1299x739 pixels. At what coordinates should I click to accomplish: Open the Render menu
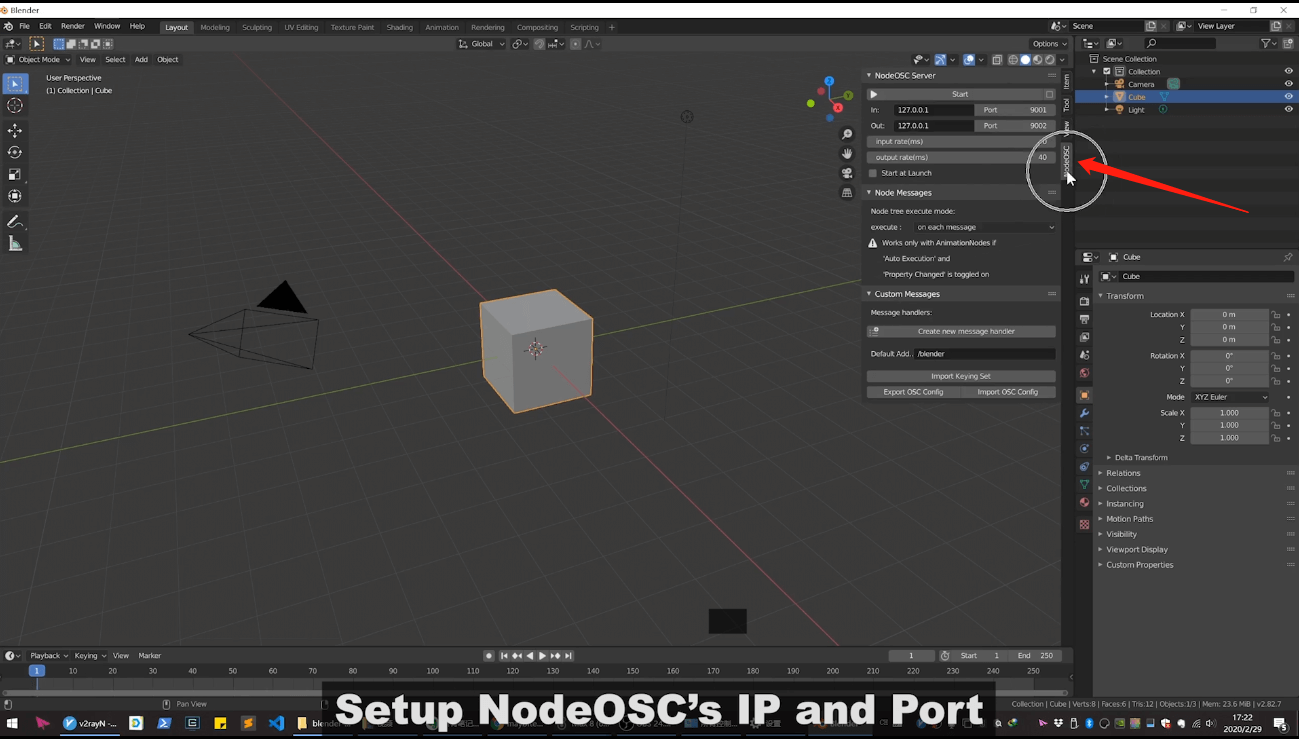click(73, 27)
